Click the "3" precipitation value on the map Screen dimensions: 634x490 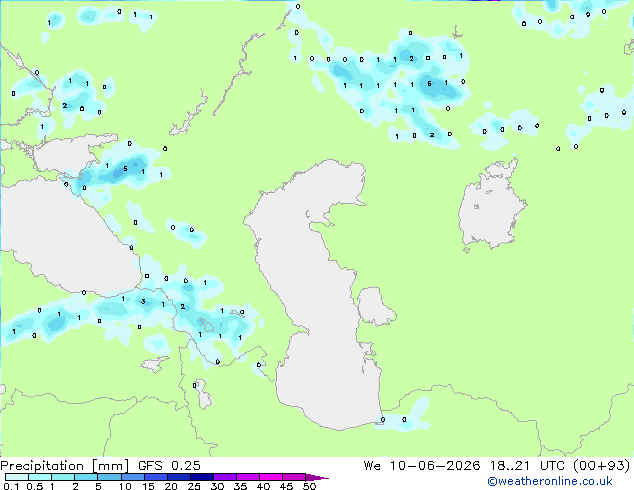pyautogui.click(x=143, y=302)
